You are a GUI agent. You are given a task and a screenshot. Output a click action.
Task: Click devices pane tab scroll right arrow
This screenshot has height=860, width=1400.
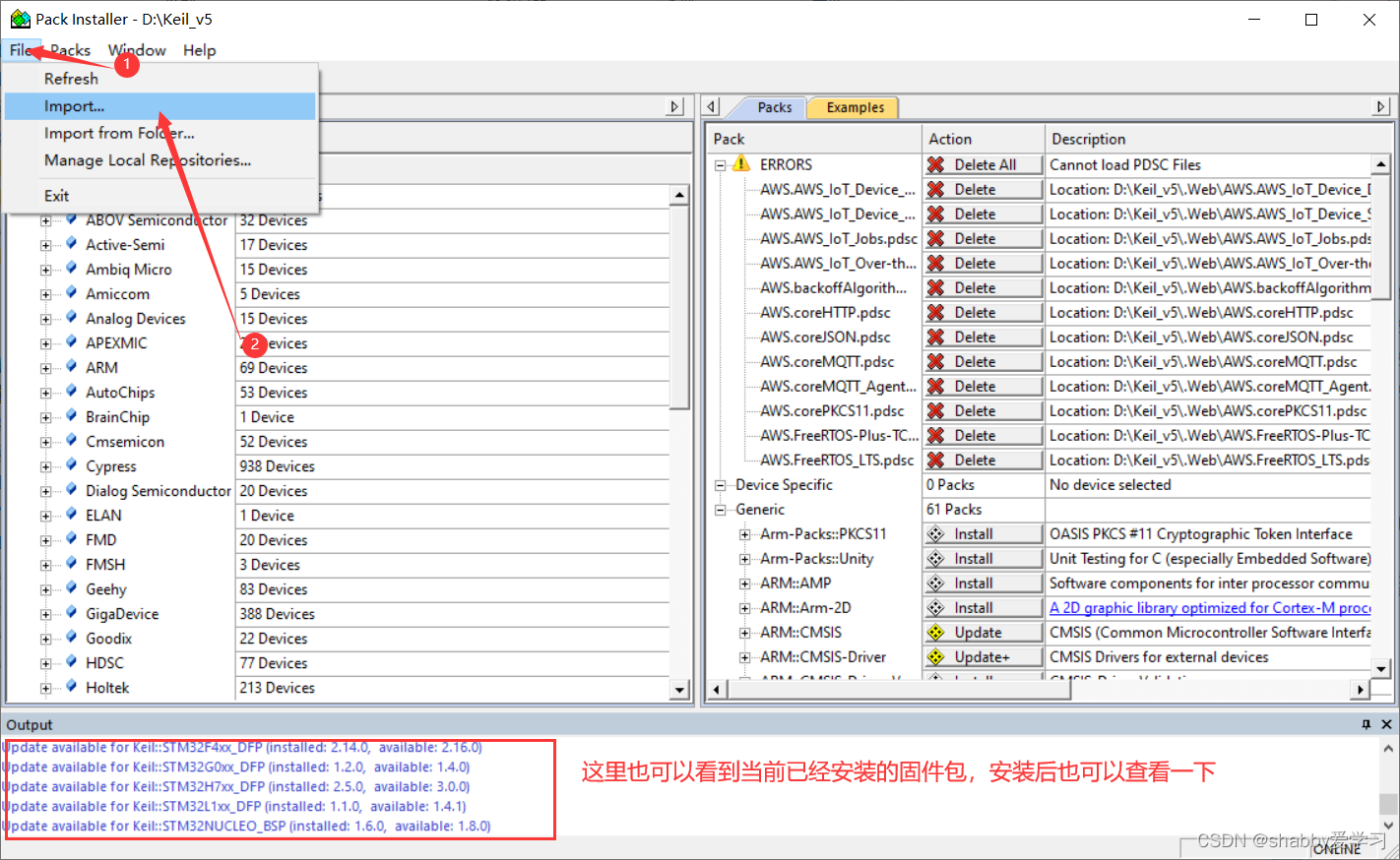675,106
